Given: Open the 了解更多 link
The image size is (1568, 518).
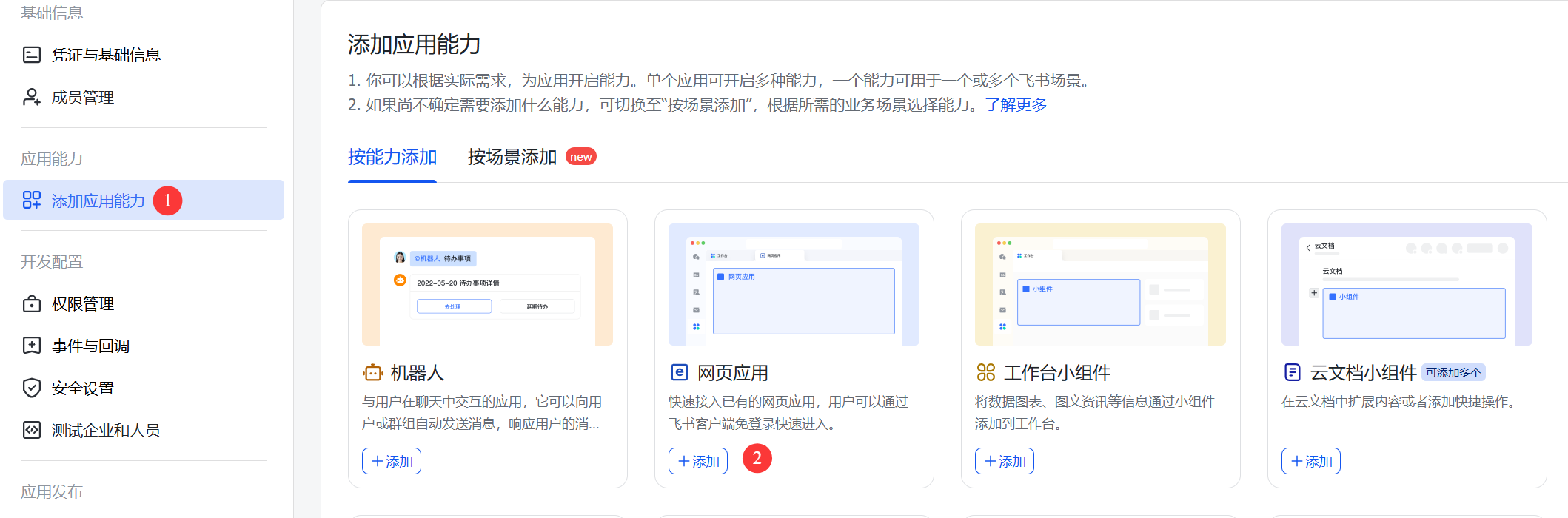Looking at the screenshot, I should (1016, 105).
